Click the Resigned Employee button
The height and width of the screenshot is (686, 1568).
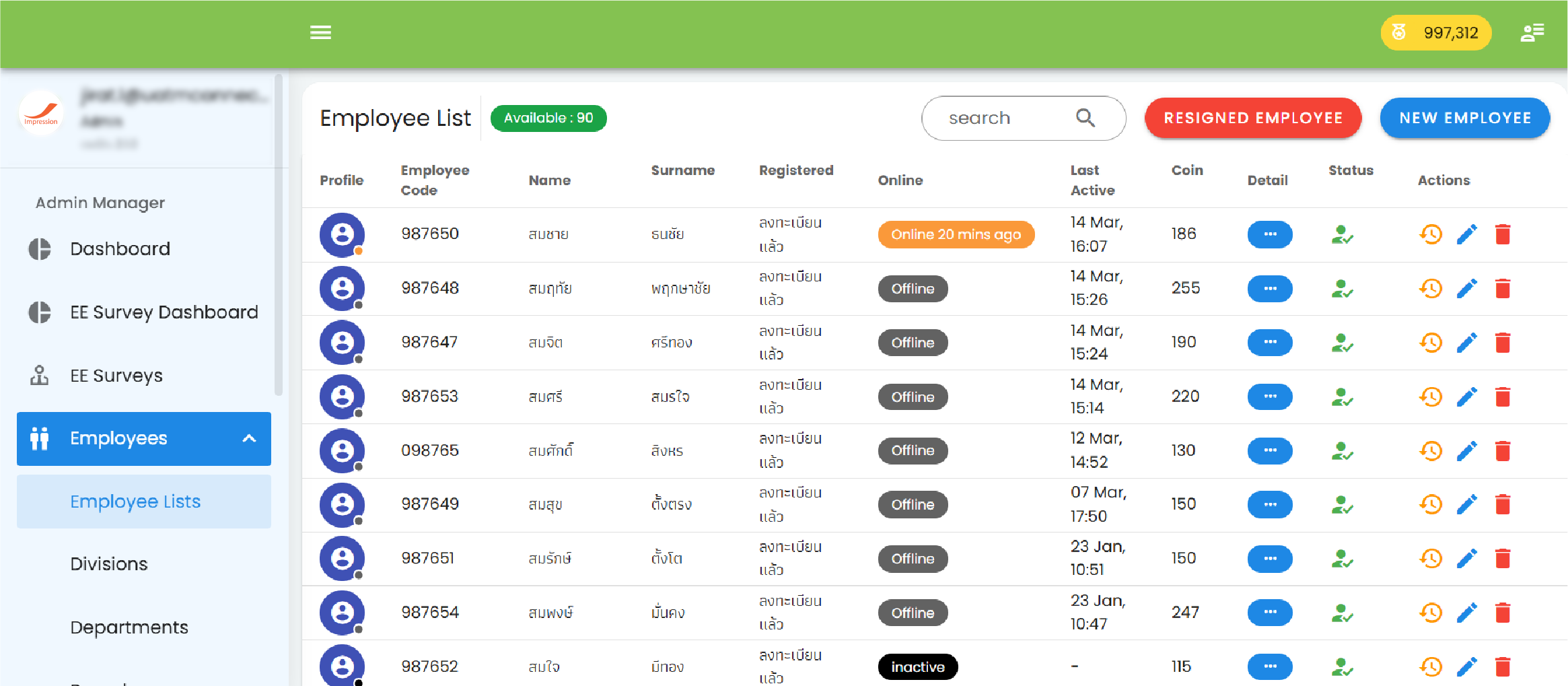point(1253,118)
